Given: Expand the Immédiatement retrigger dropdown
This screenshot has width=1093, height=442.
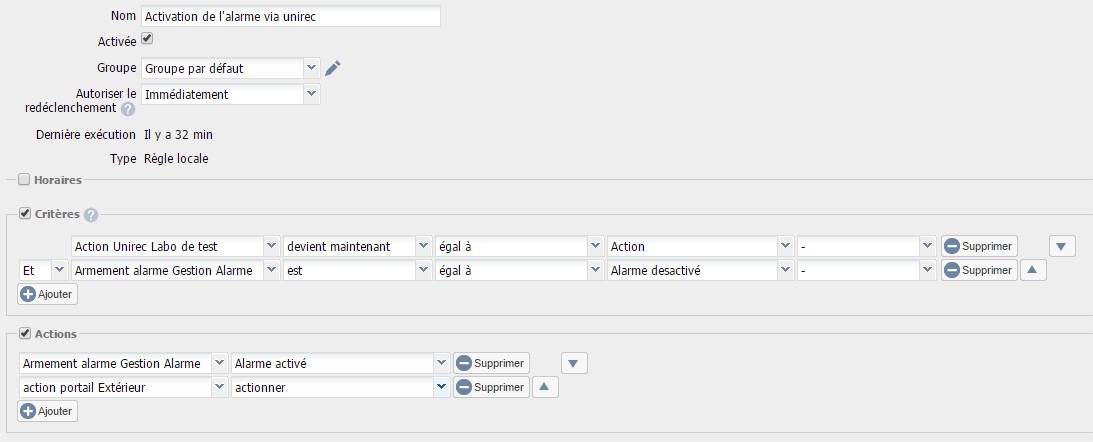Looking at the screenshot, I should (231, 94).
